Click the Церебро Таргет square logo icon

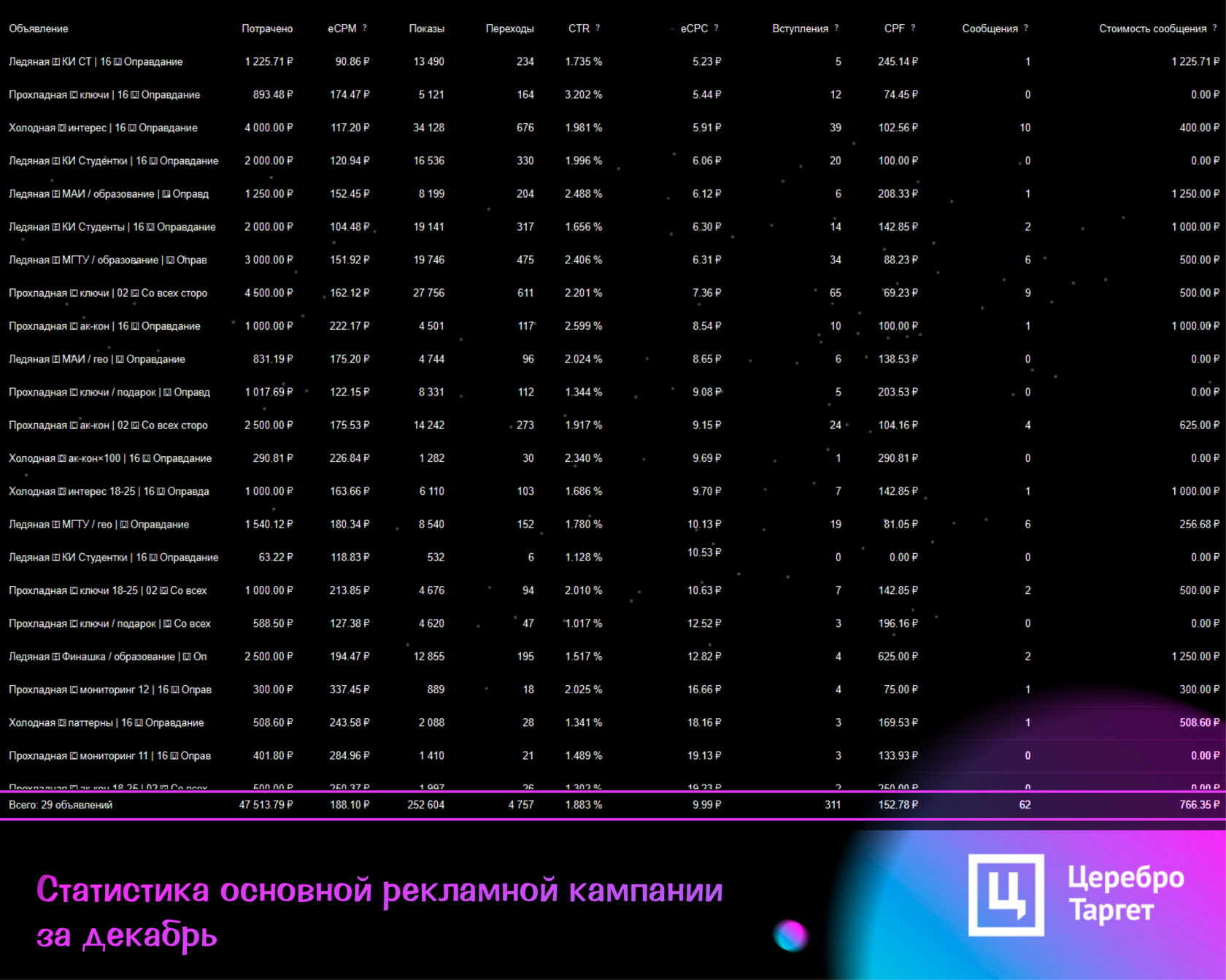click(1006, 895)
